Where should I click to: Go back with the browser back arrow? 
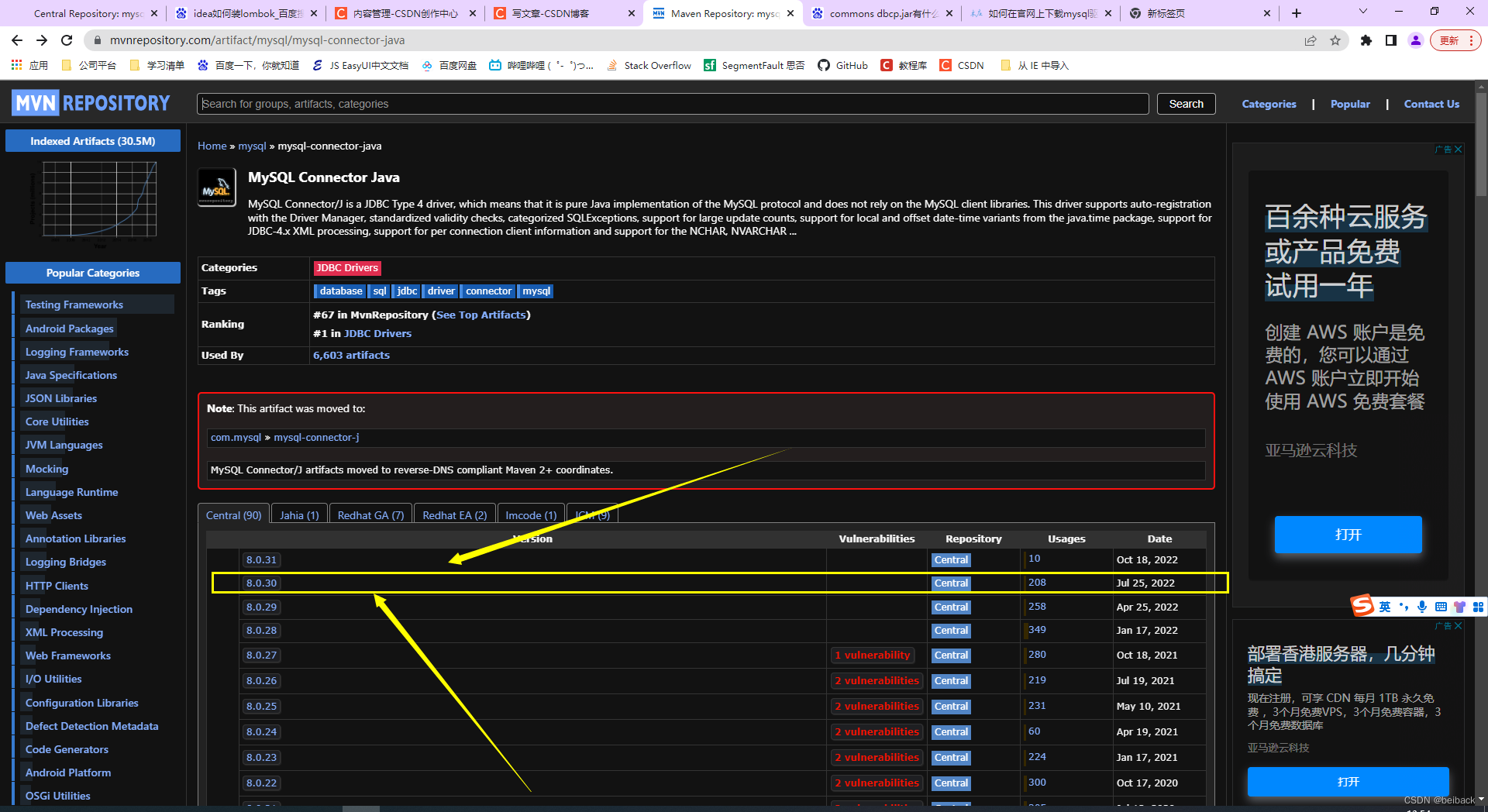pyautogui.click(x=17, y=40)
